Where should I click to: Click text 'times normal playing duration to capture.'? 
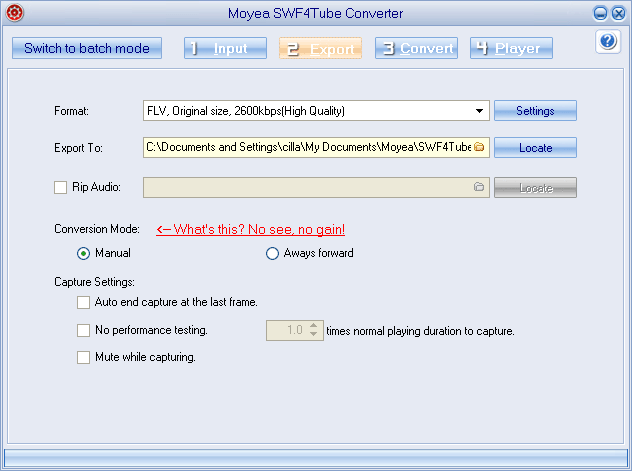tap(420, 331)
